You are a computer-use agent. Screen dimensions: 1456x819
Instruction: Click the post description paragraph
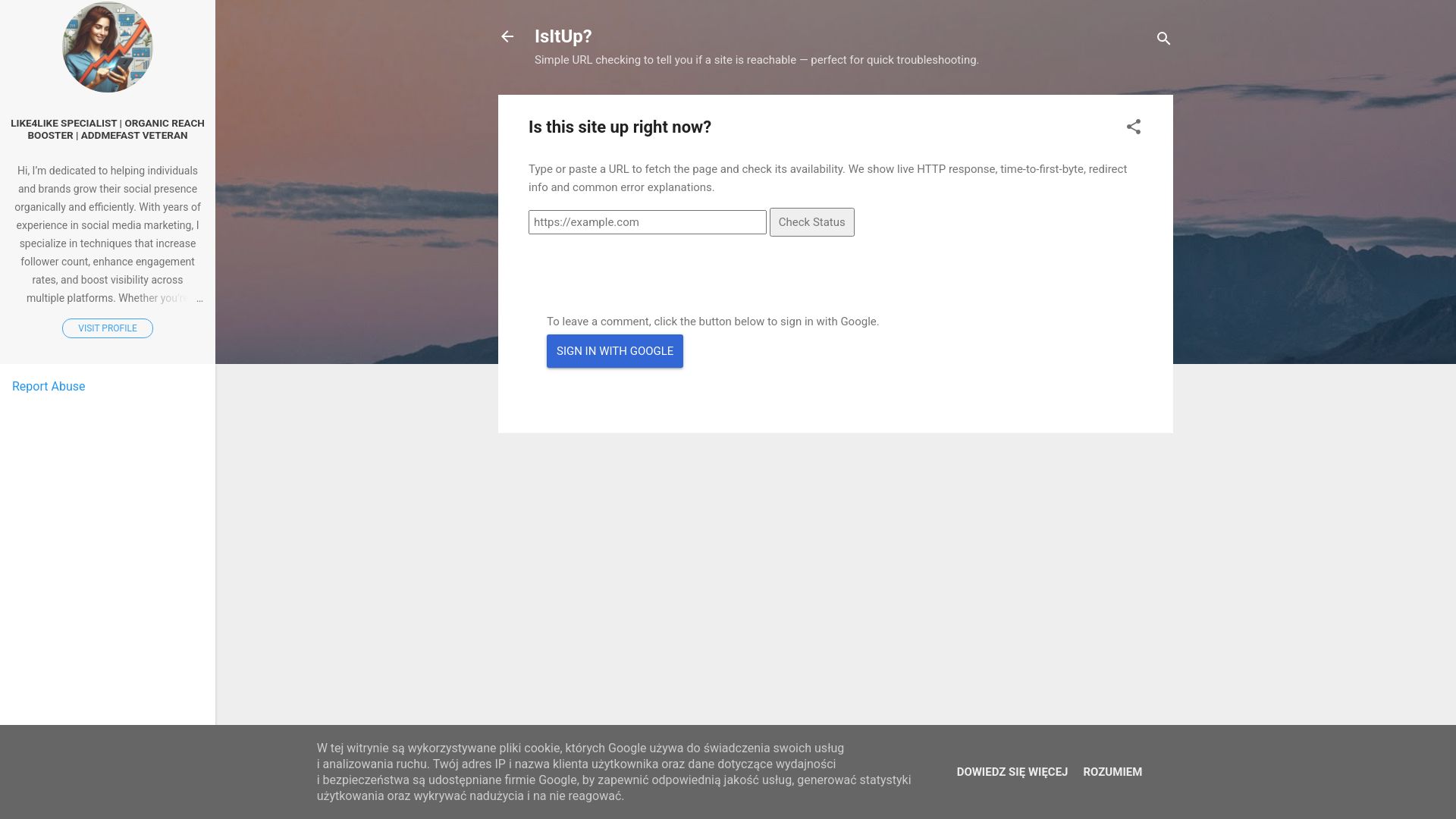(827, 178)
